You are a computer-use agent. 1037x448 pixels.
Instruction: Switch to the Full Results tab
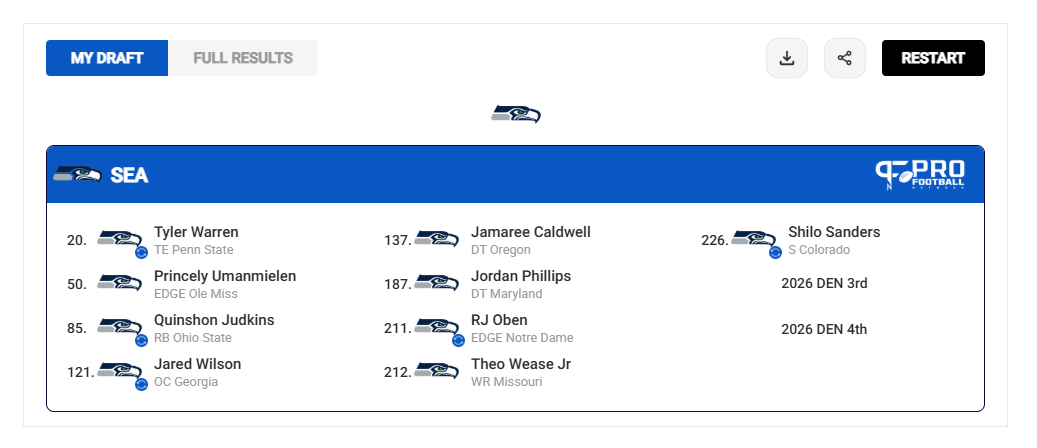coord(243,58)
